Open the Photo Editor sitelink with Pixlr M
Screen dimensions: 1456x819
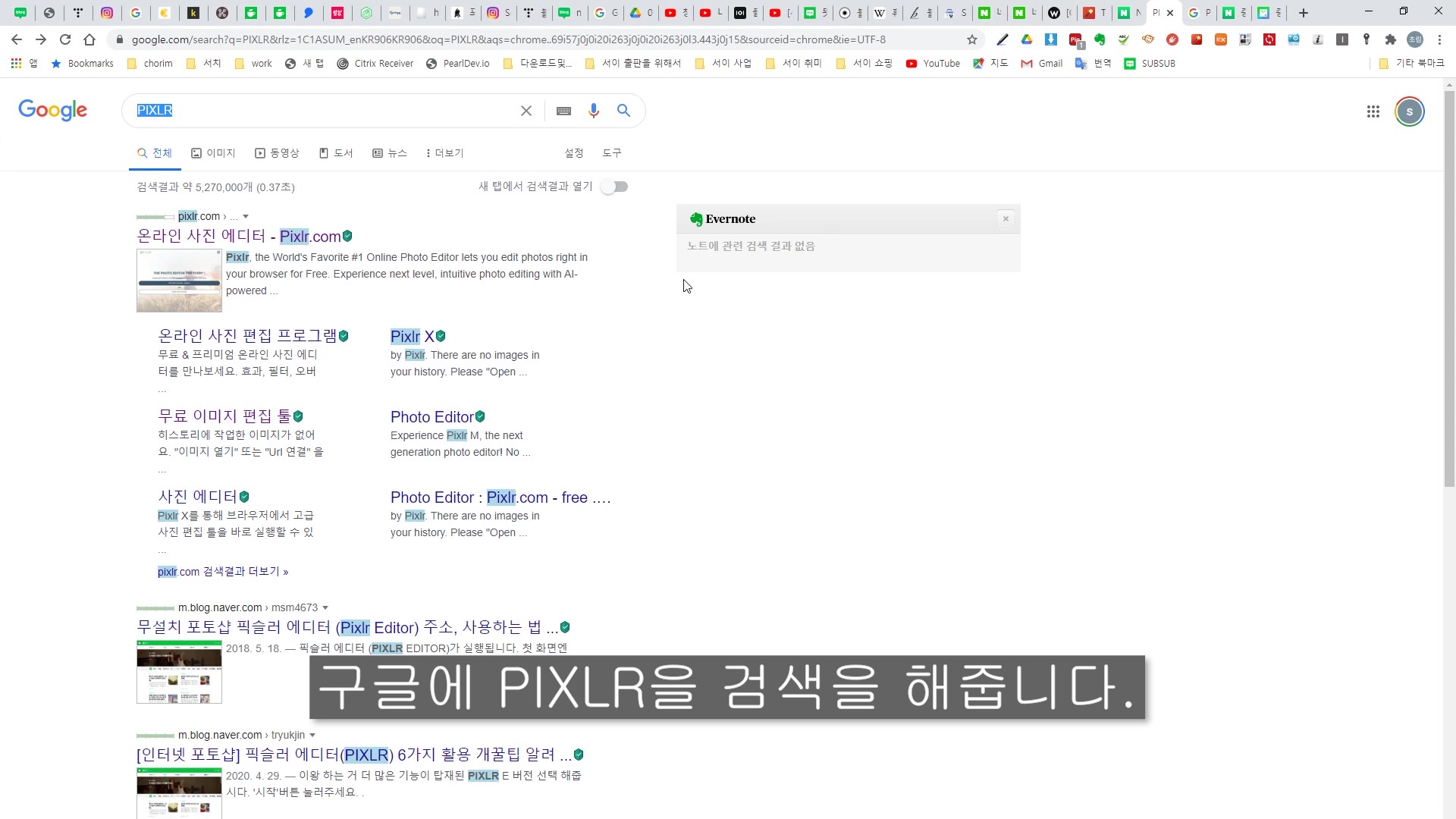point(432,417)
